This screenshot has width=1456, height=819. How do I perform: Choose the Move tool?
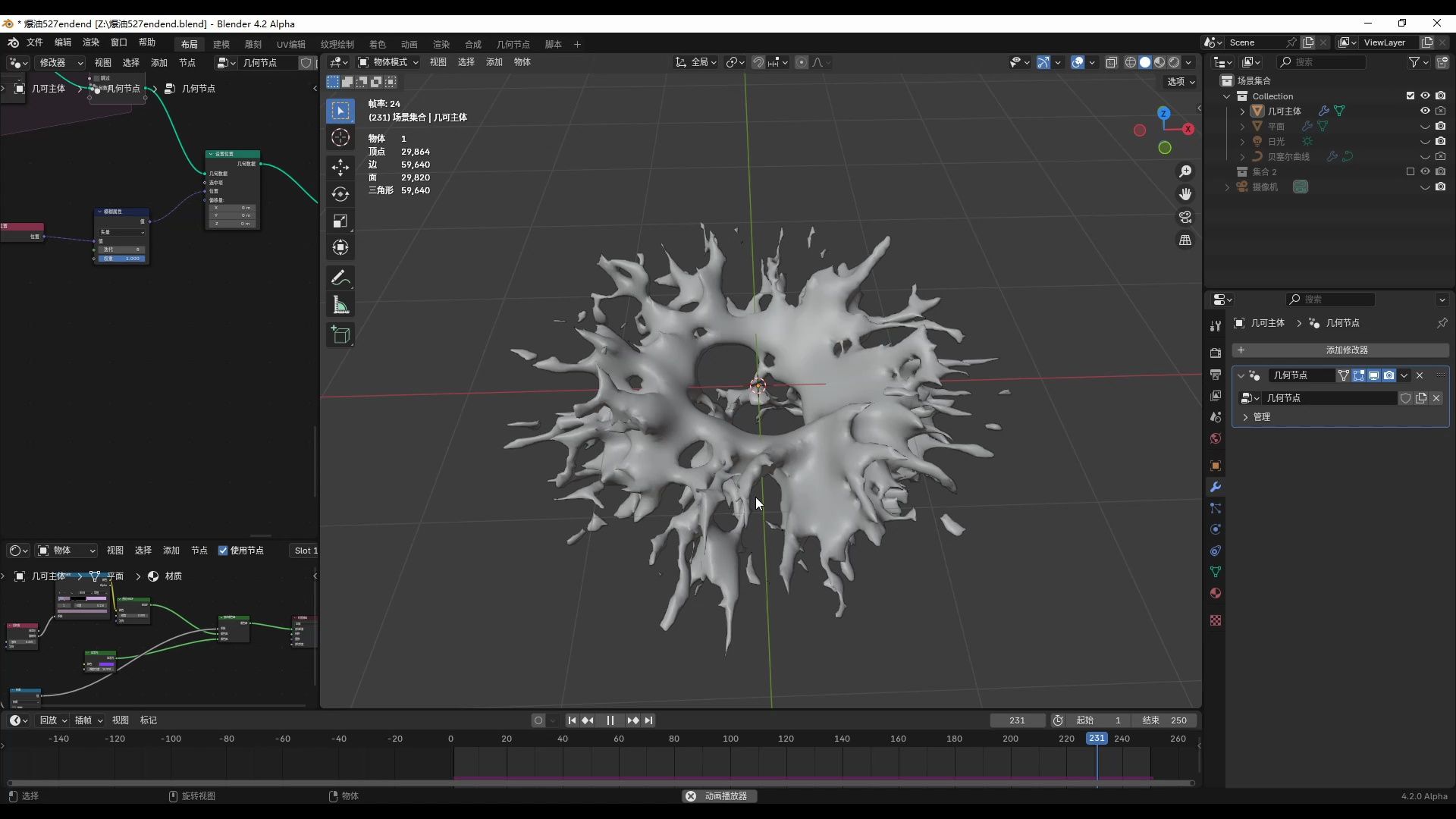pos(340,168)
